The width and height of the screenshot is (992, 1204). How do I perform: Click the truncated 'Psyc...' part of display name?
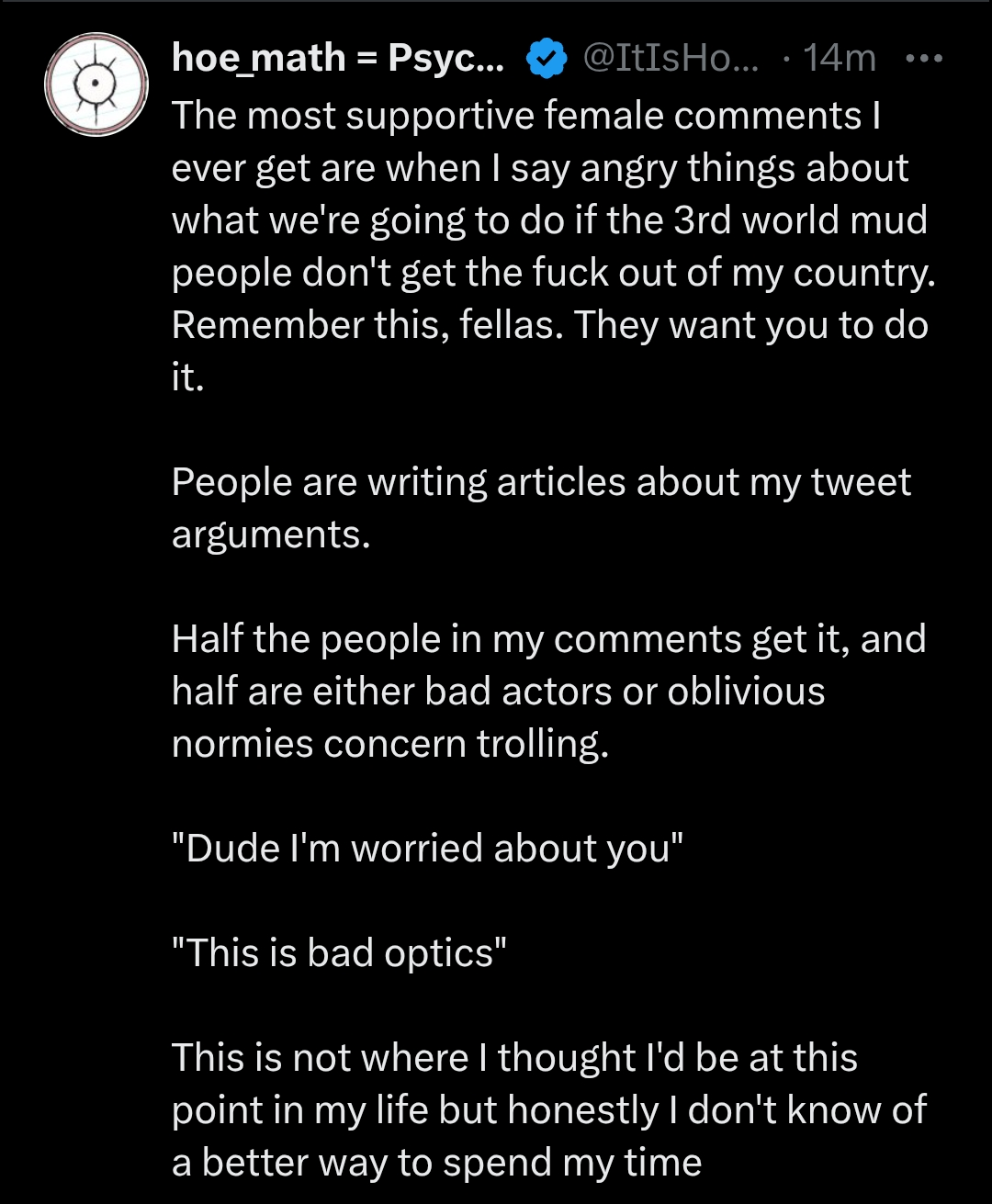click(445, 60)
